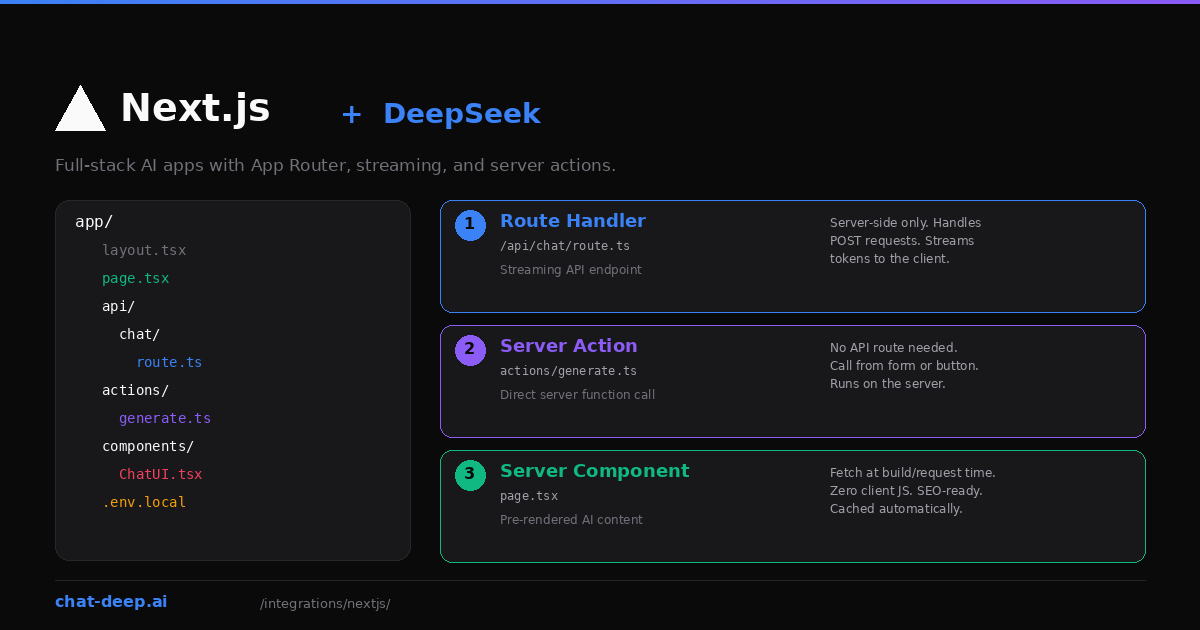
Task: Click the purple badge 2 on Server Action
Action: coord(470,350)
